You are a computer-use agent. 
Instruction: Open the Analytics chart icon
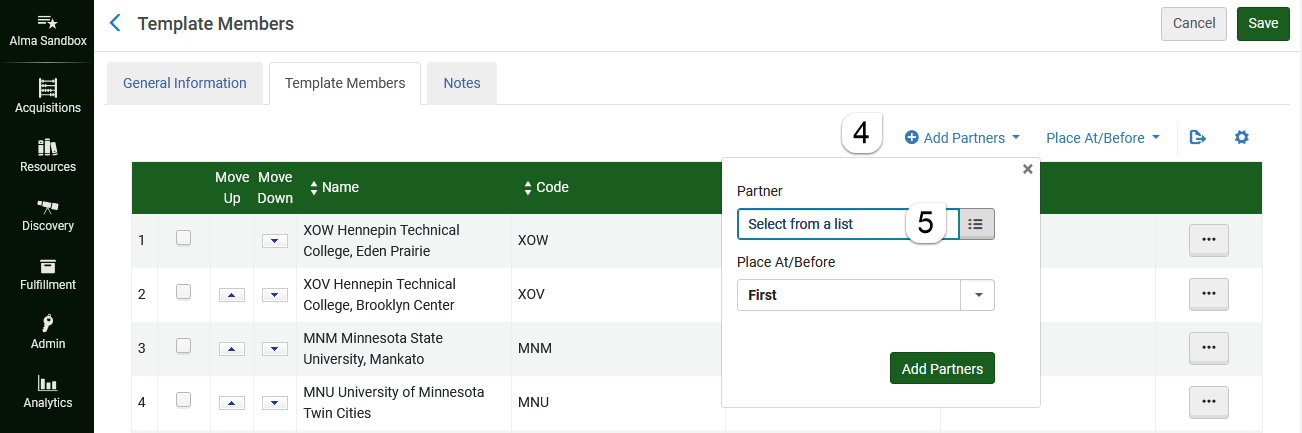(x=47, y=383)
